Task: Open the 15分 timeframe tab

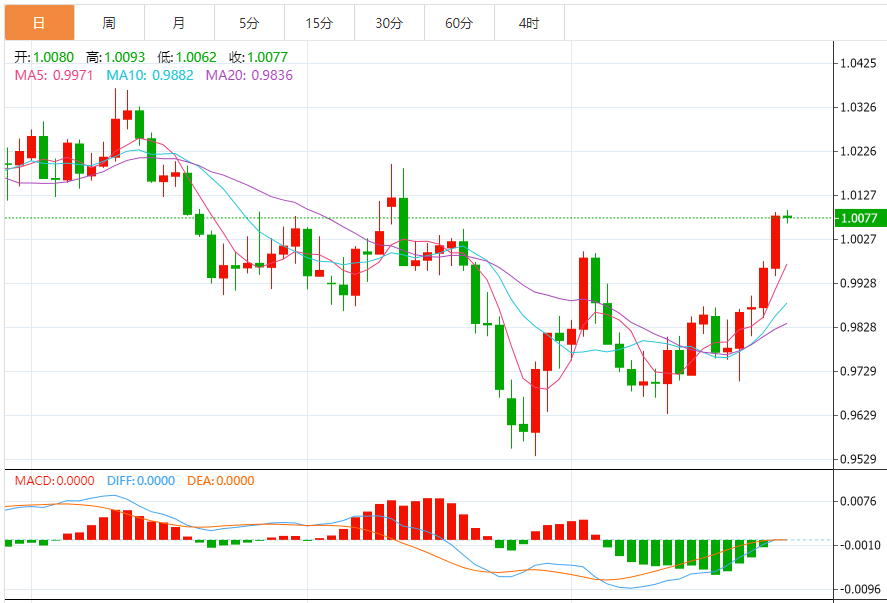Action: tap(320, 23)
